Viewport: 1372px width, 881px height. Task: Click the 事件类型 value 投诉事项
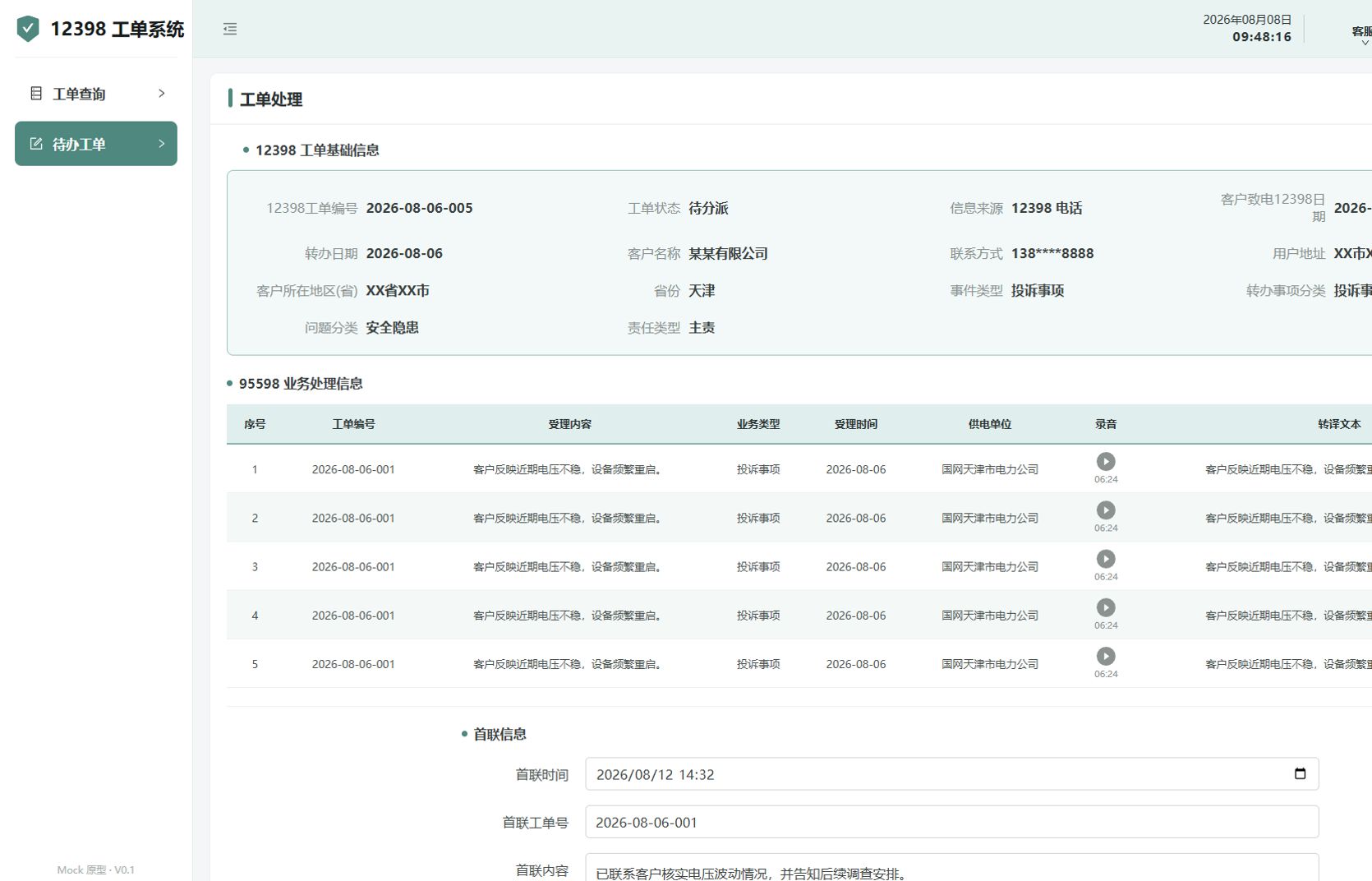pos(1038,290)
